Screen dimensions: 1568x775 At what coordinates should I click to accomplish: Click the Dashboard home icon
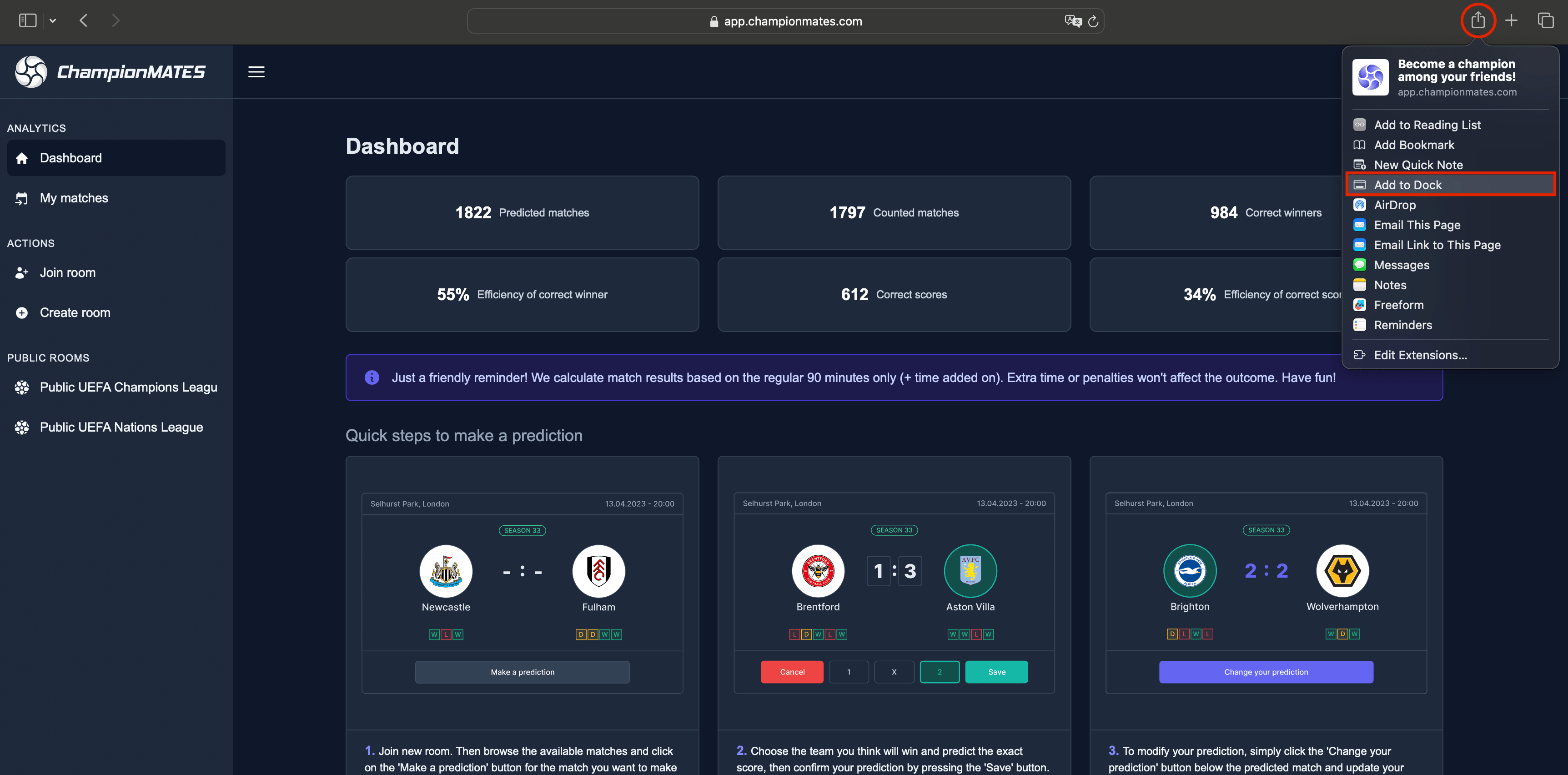pyautogui.click(x=22, y=158)
